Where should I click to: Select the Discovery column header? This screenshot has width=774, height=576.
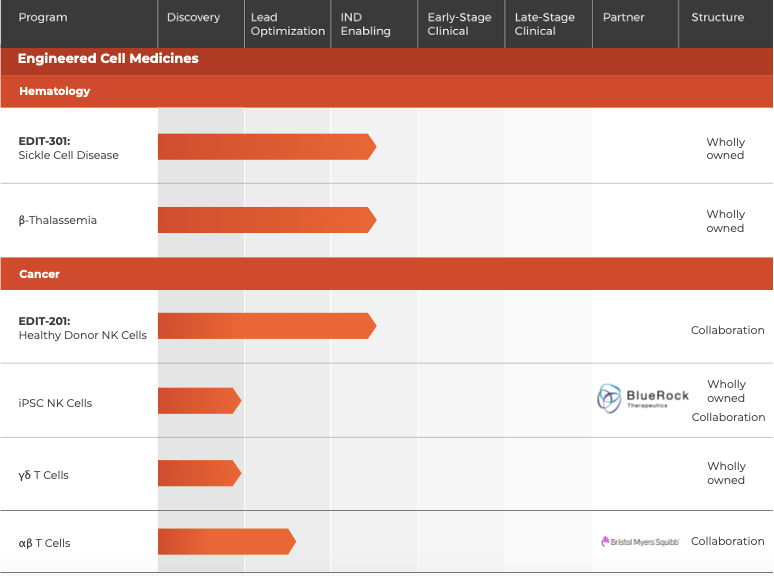coord(193,18)
